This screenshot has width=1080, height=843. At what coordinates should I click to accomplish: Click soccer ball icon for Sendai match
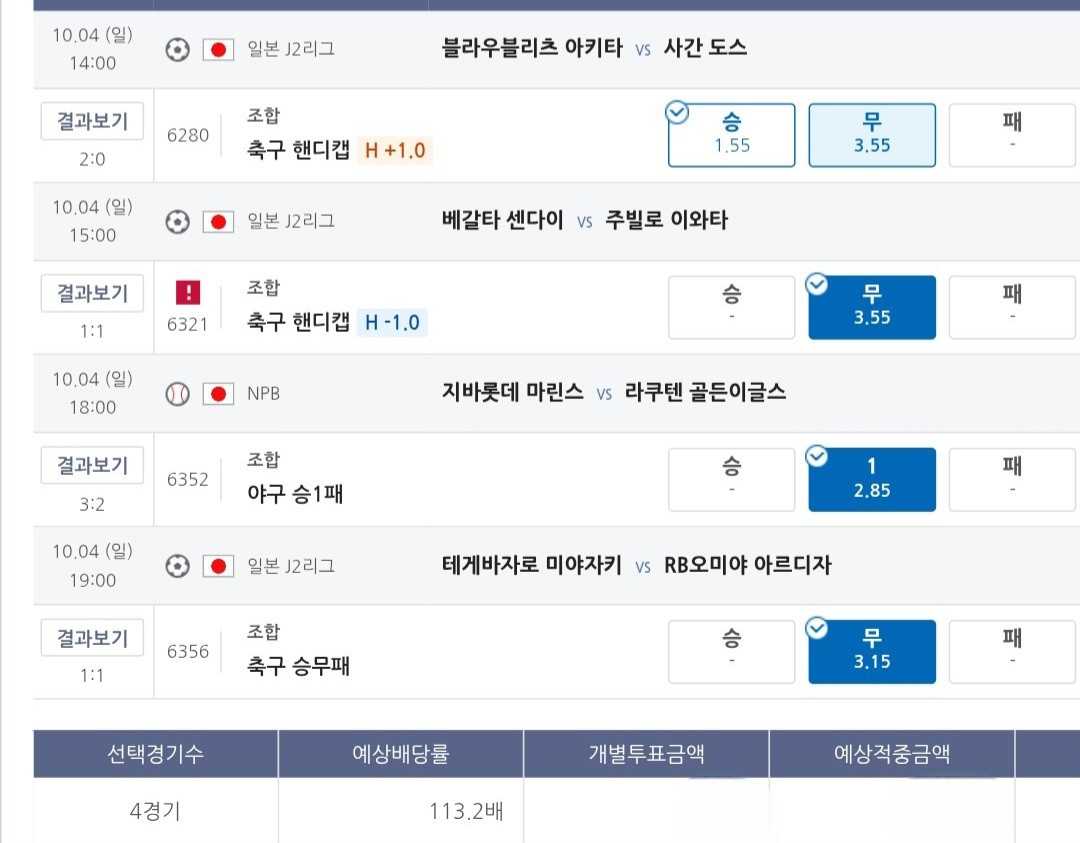177,222
